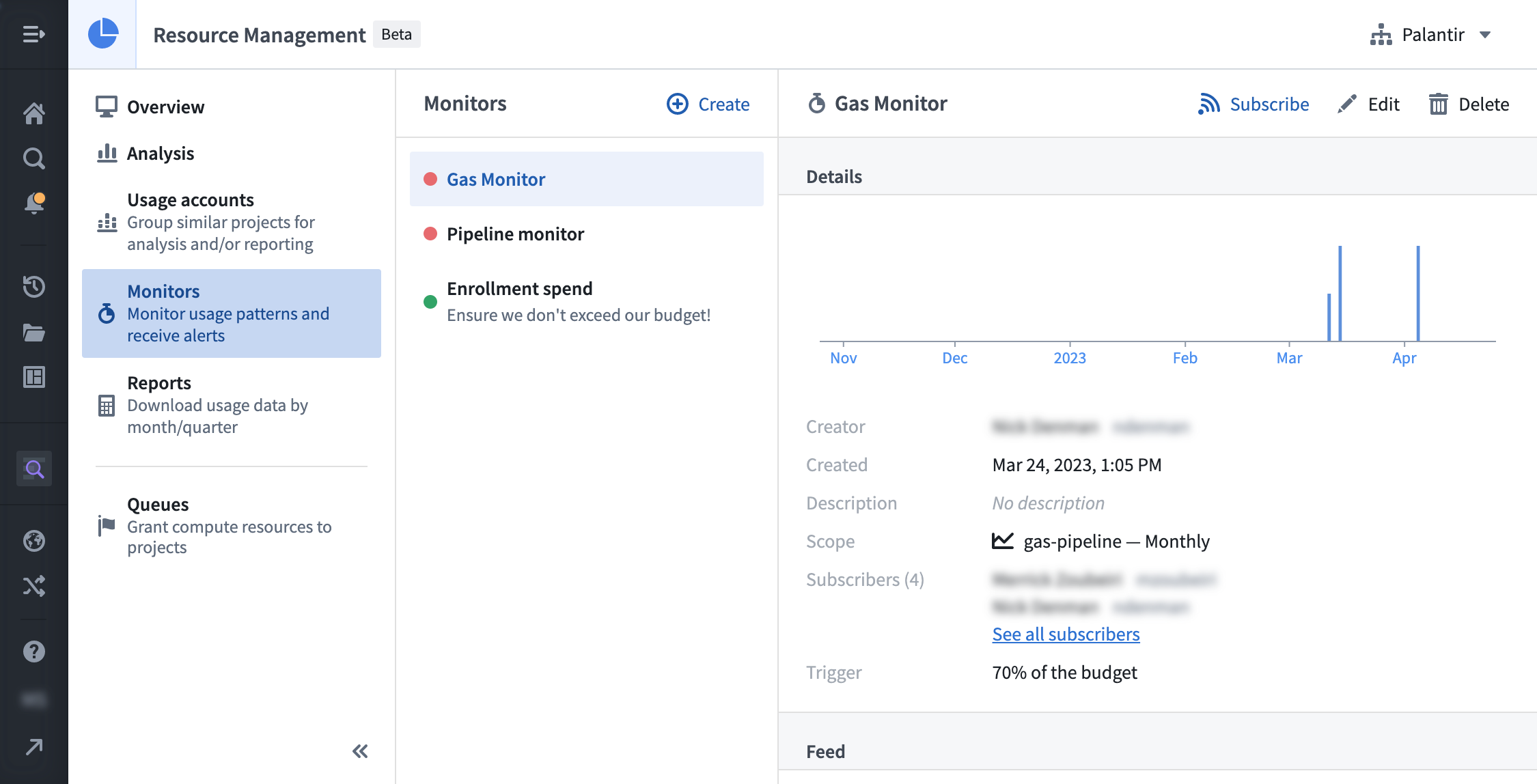Select the purple magnifier app icon

(33, 469)
